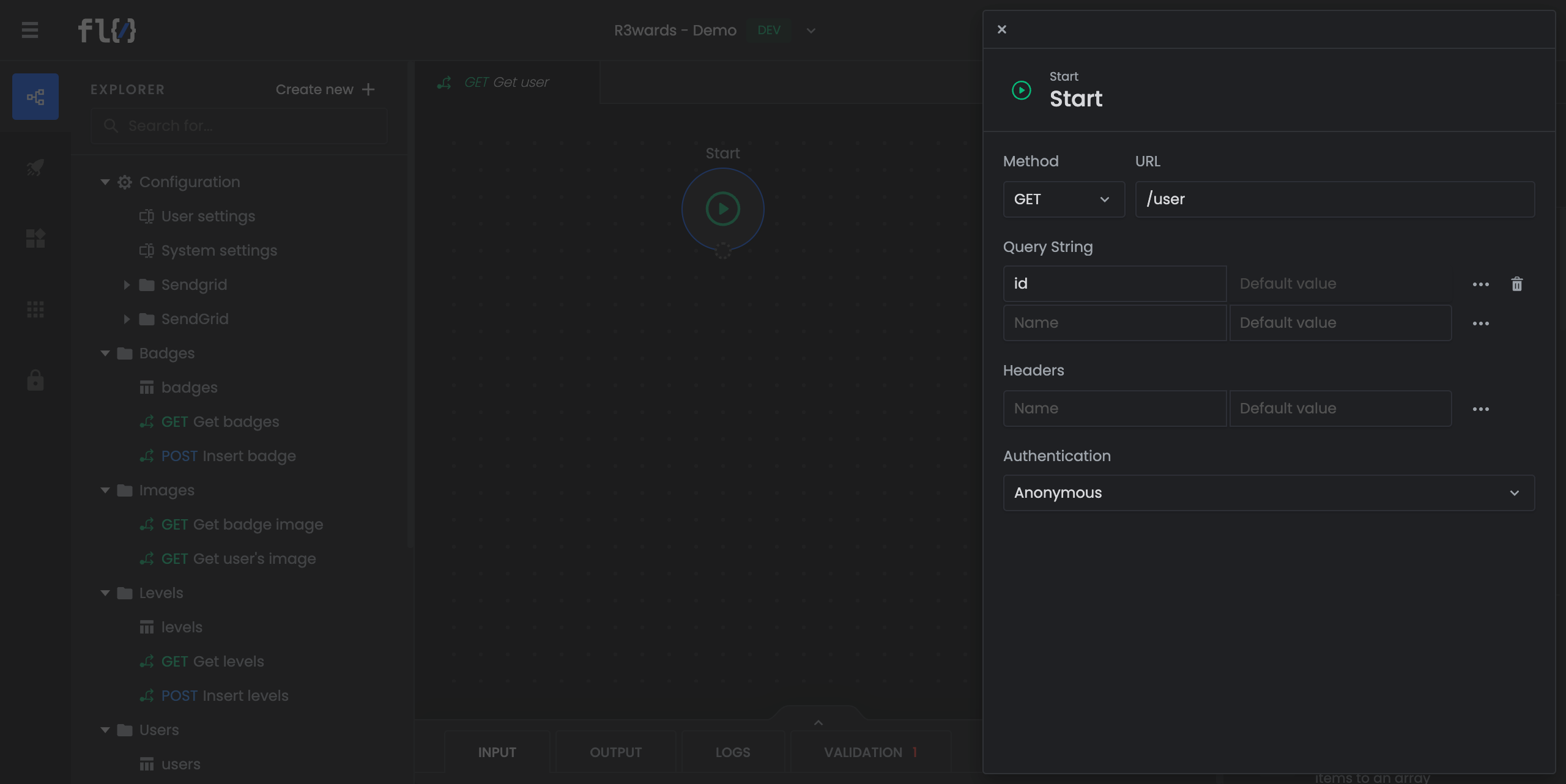Click the Start node play icon on canvas
Viewport: 1566px width, 784px height.
tap(723, 209)
